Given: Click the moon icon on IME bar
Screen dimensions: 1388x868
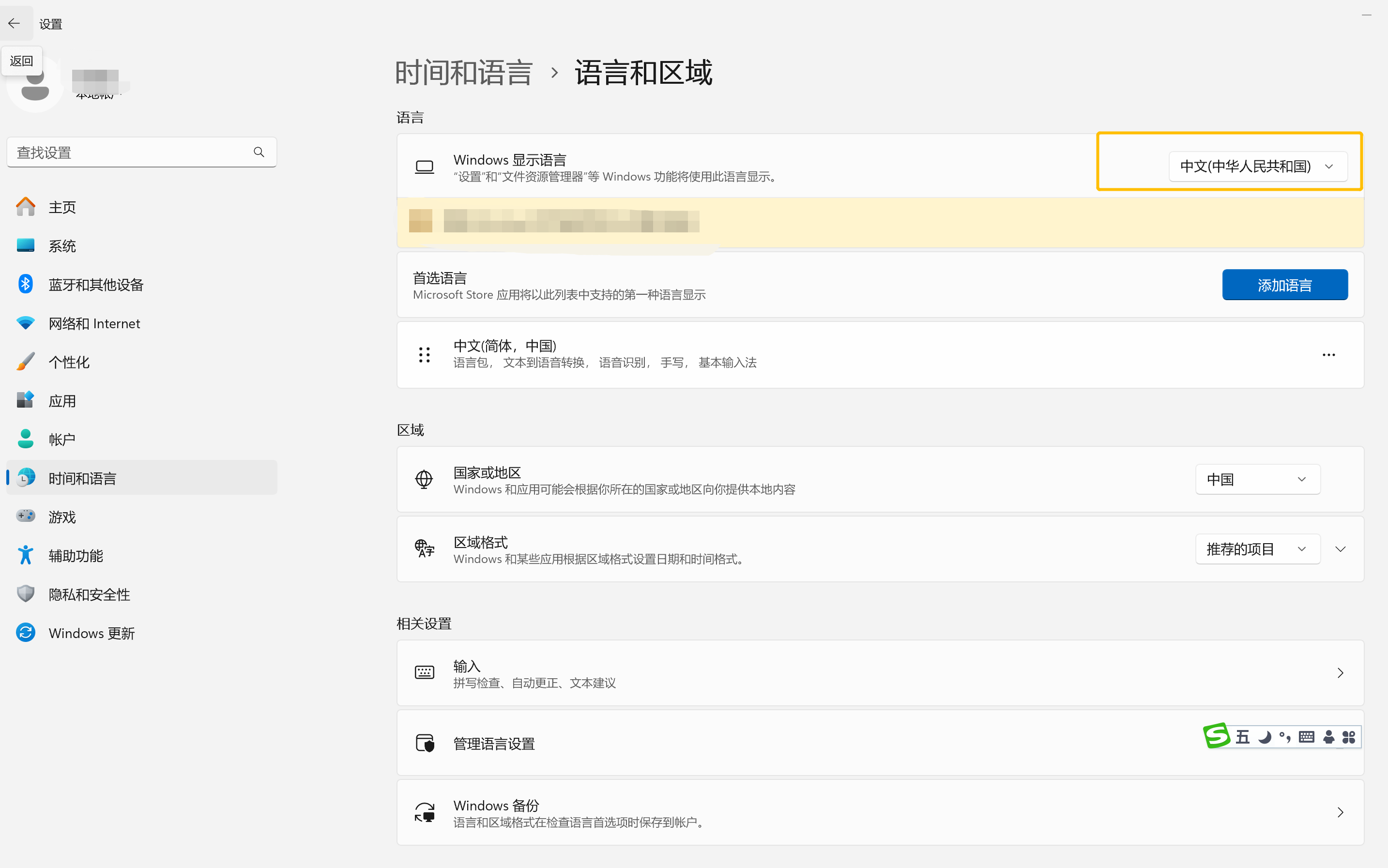Looking at the screenshot, I should (1264, 737).
